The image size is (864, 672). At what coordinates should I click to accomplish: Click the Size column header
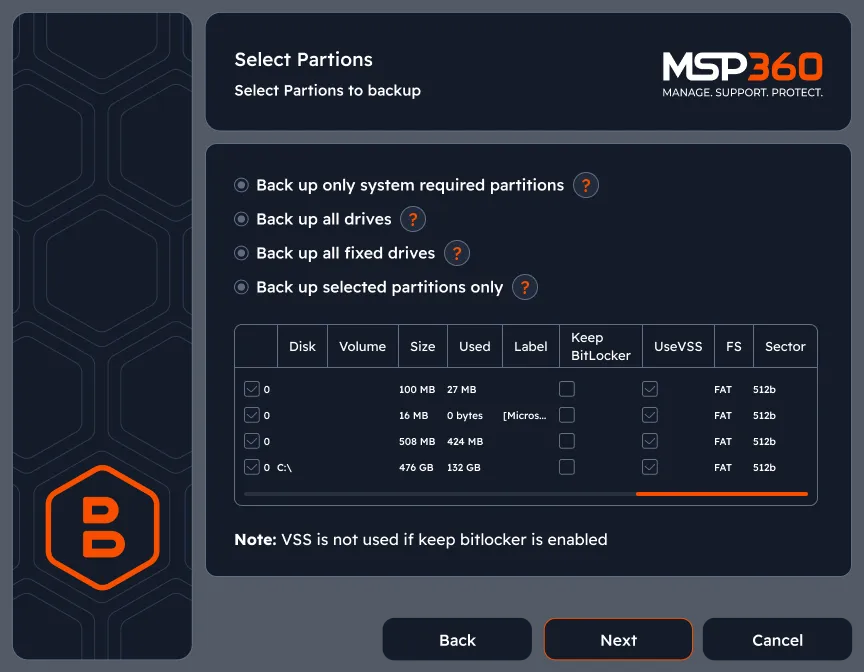coord(423,346)
